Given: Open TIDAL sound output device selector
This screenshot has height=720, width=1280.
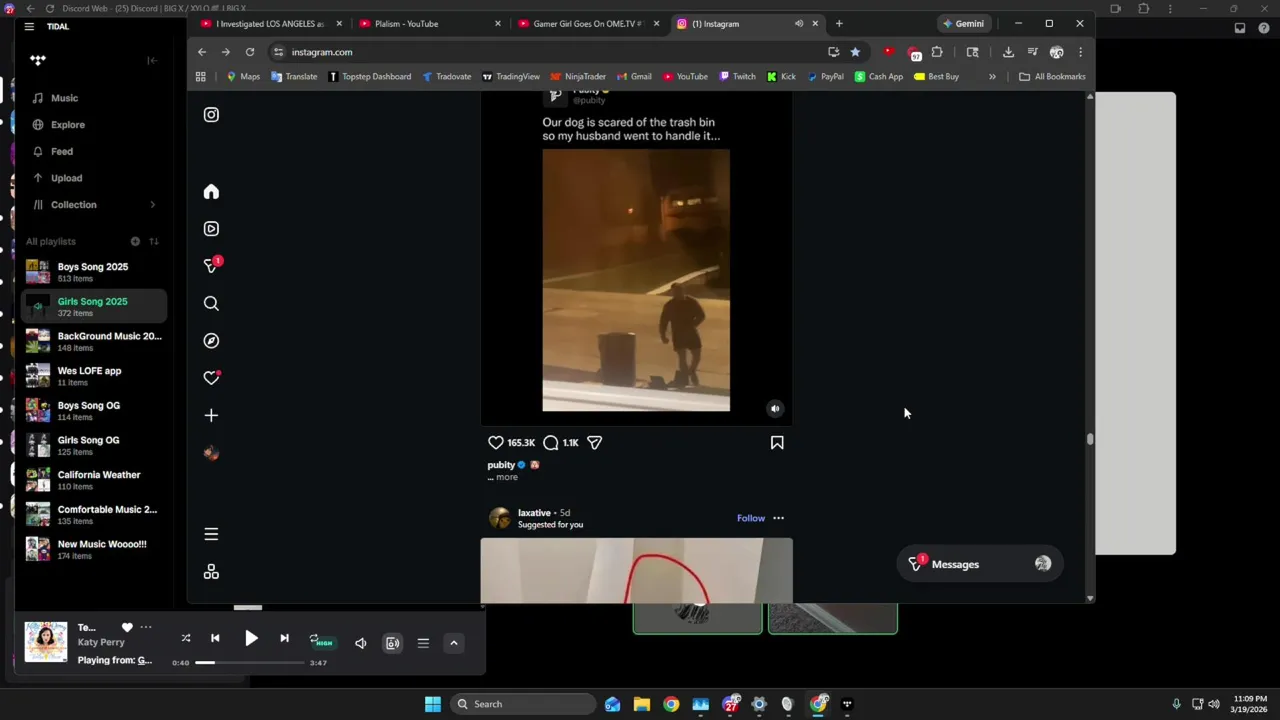Looking at the screenshot, I should pyautogui.click(x=392, y=643).
